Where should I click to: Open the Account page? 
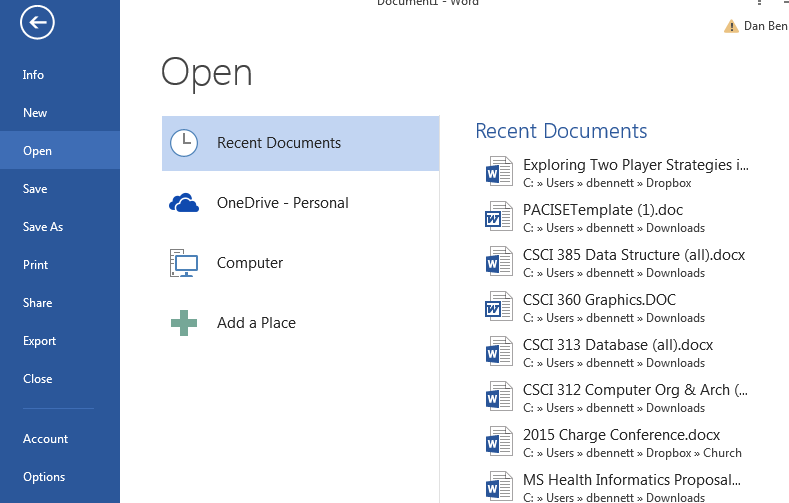click(46, 439)
